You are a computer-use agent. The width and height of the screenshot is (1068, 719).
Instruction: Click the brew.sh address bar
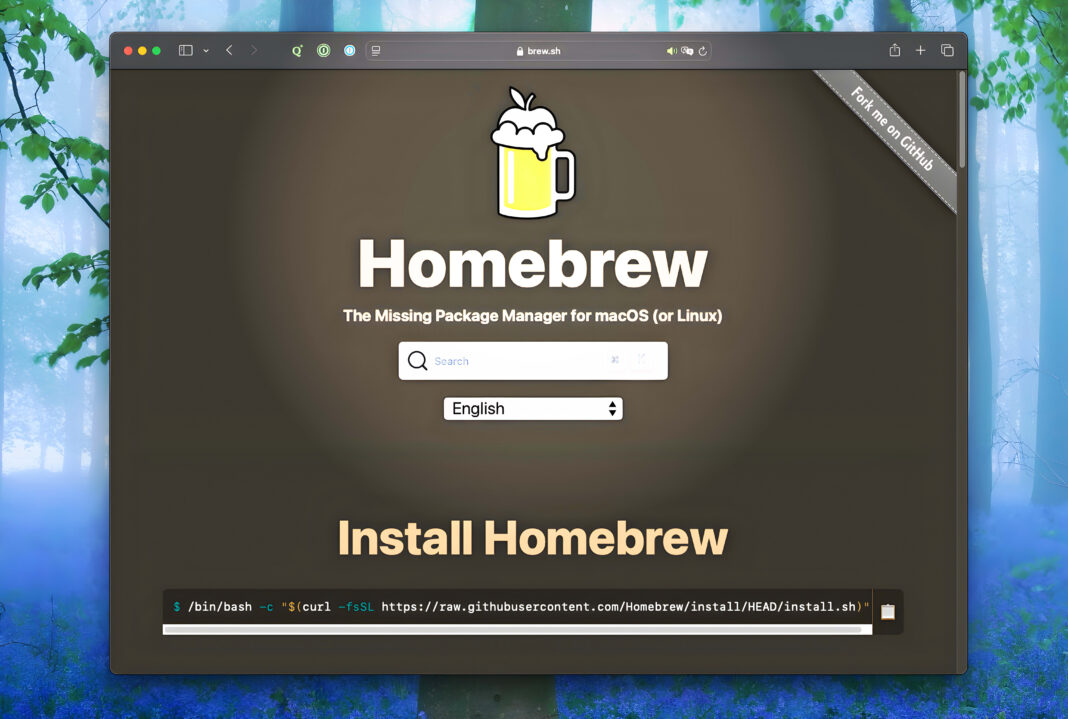pos(538,50)
